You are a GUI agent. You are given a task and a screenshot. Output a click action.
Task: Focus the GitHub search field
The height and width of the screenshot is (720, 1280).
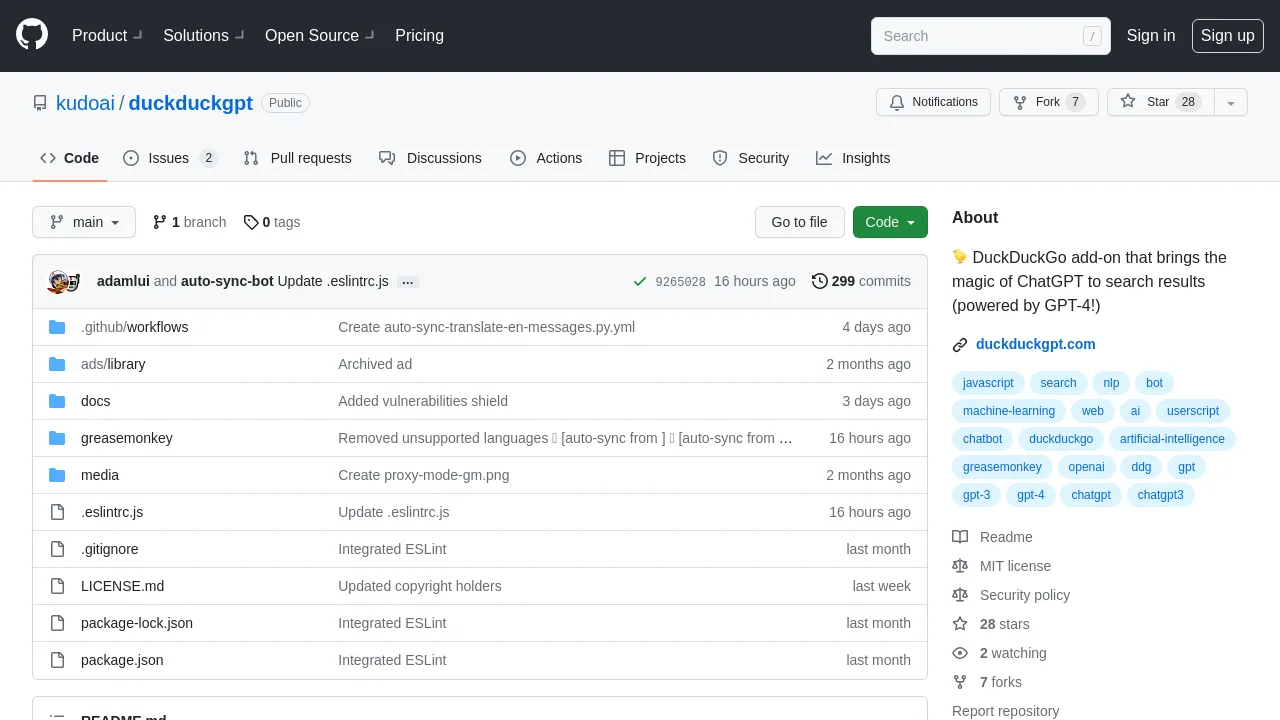point(991,36)
